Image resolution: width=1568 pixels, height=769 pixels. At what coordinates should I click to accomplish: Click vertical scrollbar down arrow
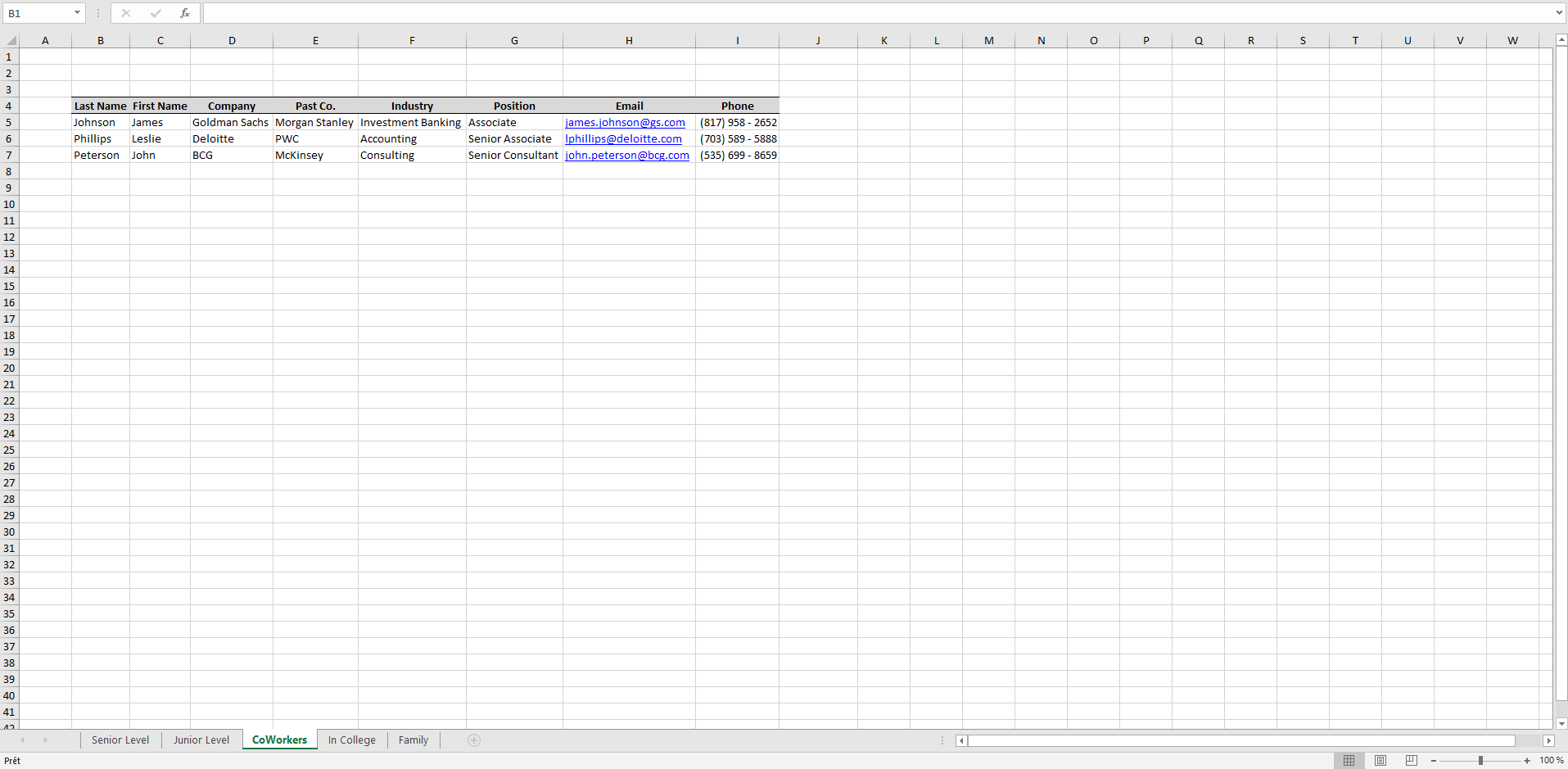tap(1561, 723)
